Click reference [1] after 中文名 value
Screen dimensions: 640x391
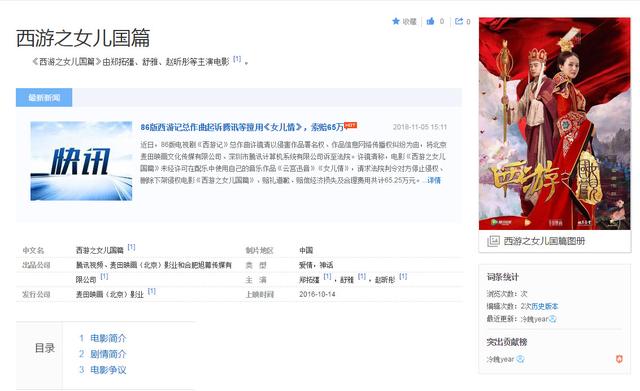tap(131, 247)
